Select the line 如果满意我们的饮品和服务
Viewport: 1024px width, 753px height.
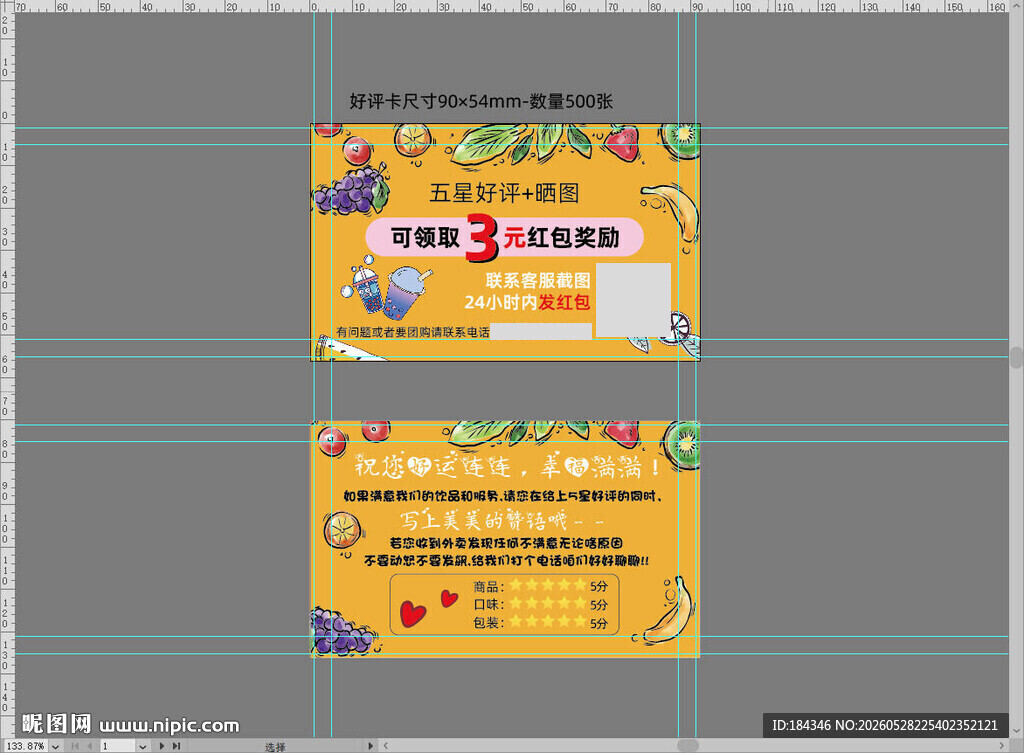point(503,496)
